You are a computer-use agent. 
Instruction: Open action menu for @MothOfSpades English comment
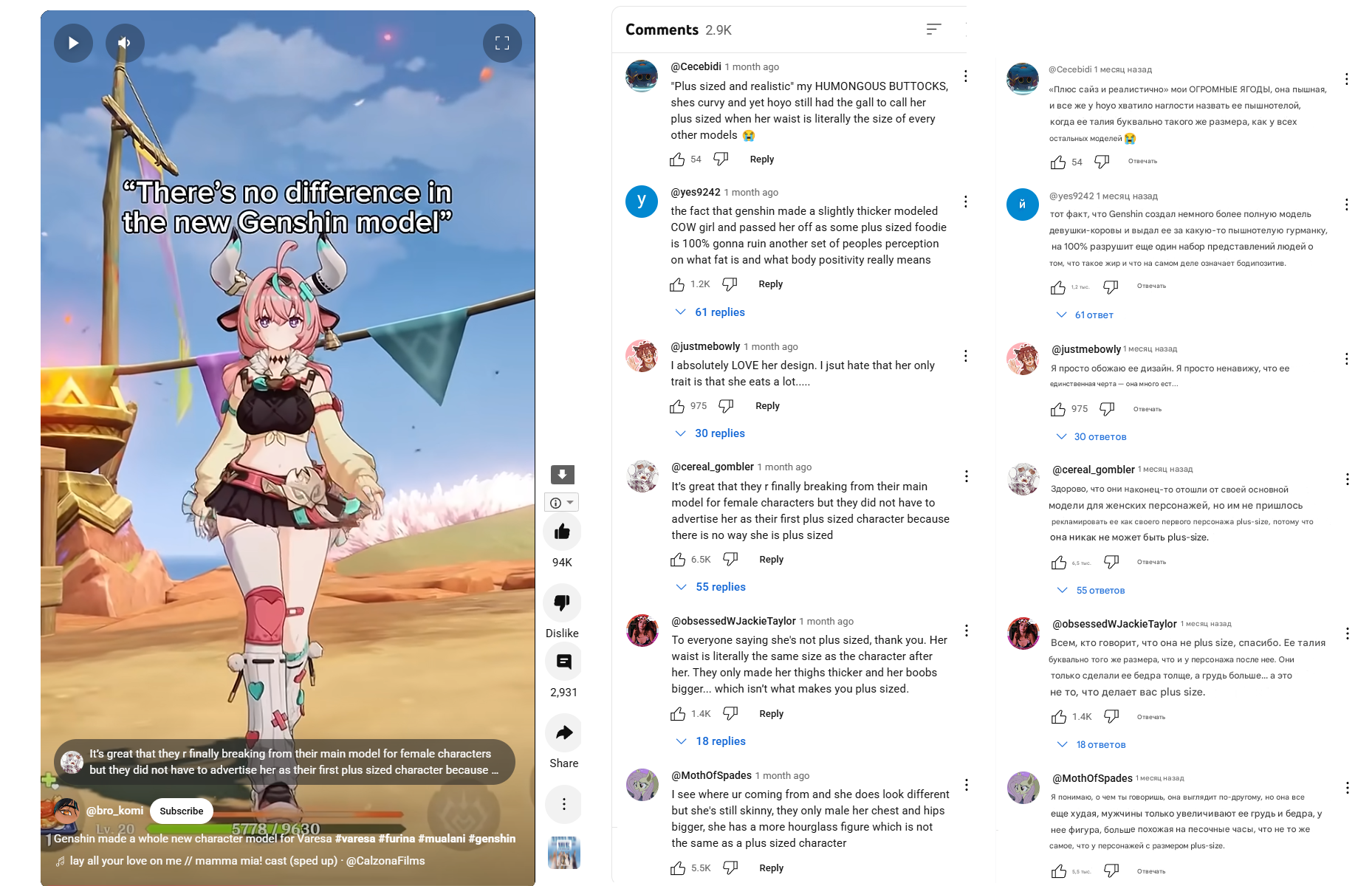pyautogui.click(x=966, y=785)
